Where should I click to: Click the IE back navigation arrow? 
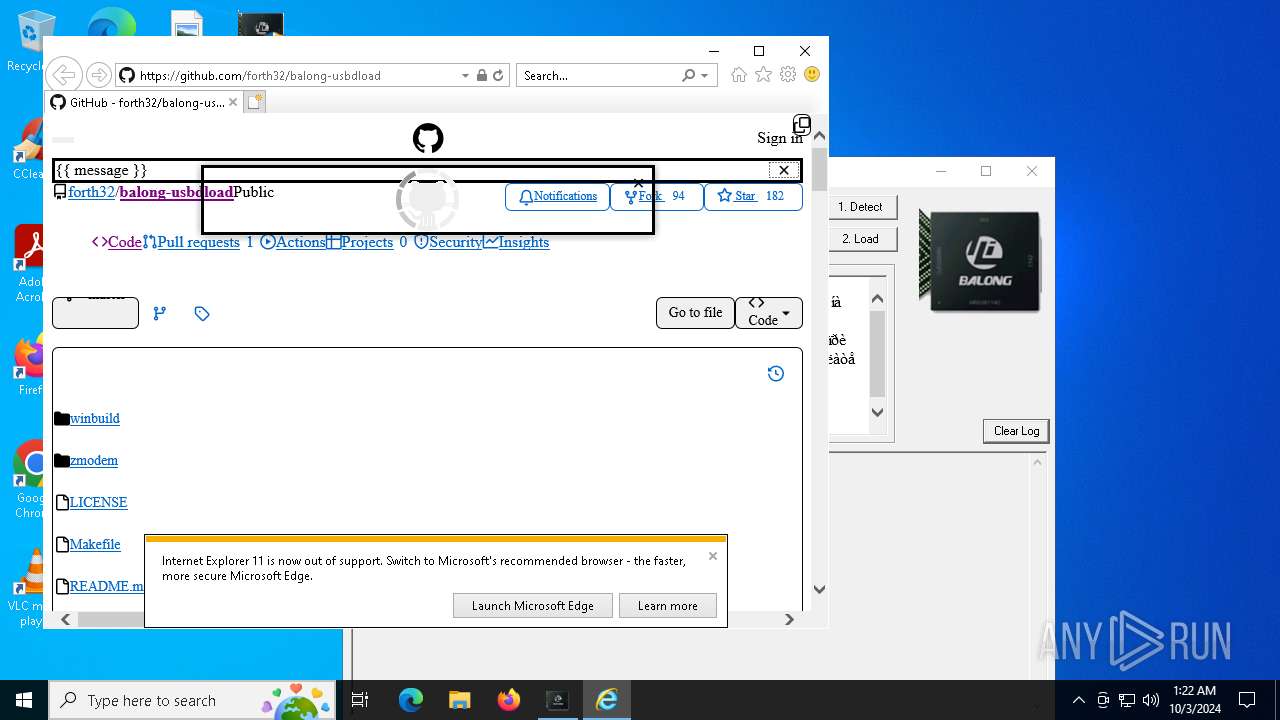(63, 75)
